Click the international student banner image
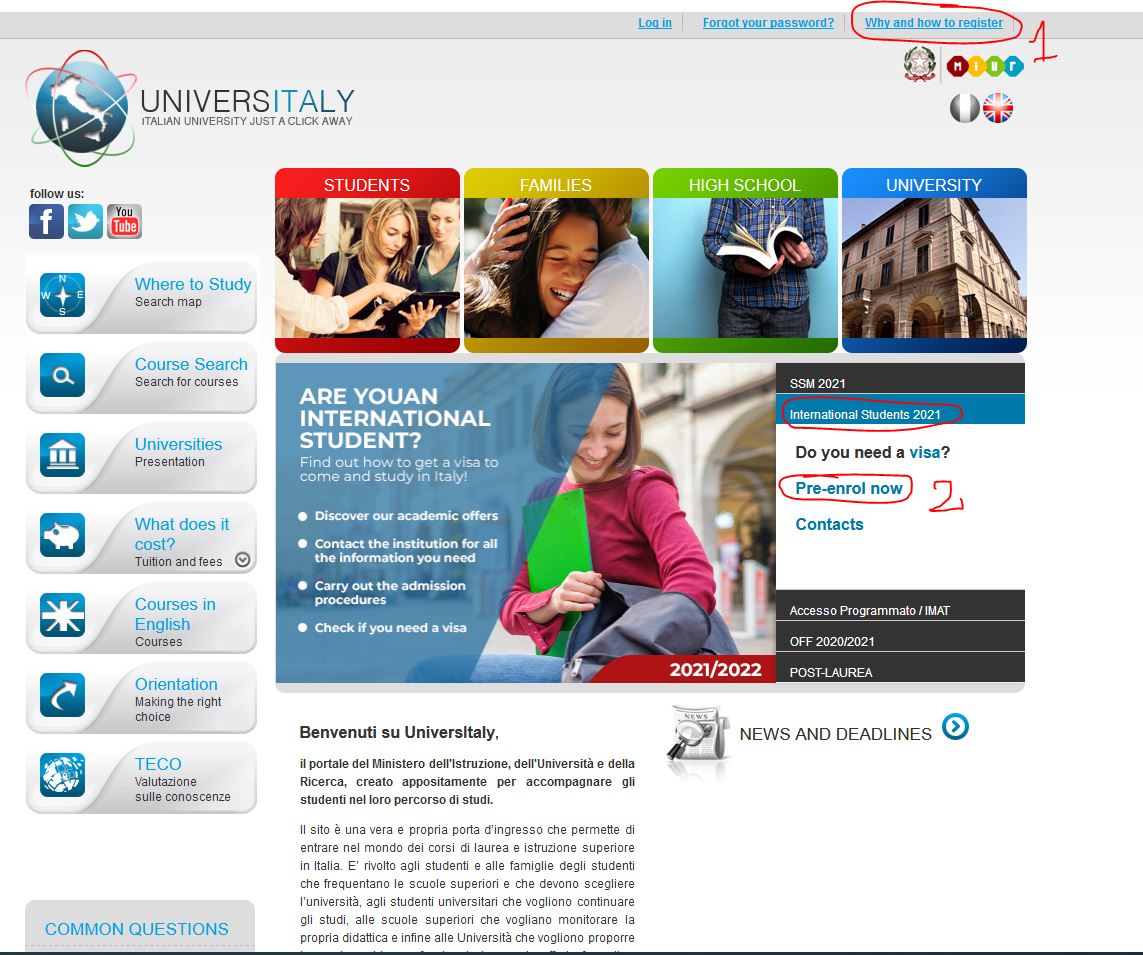This screenshot has height=955, width=1143. click(x=525, y=522)
